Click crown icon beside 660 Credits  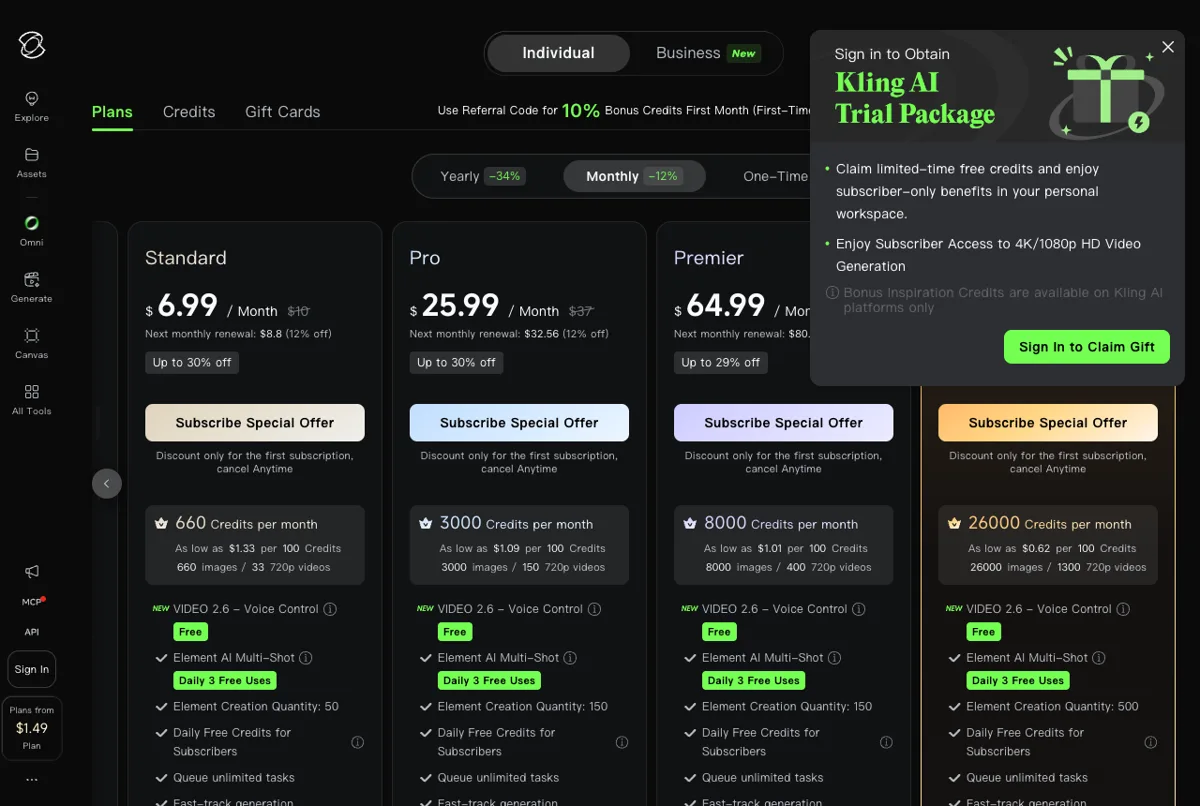161,523
